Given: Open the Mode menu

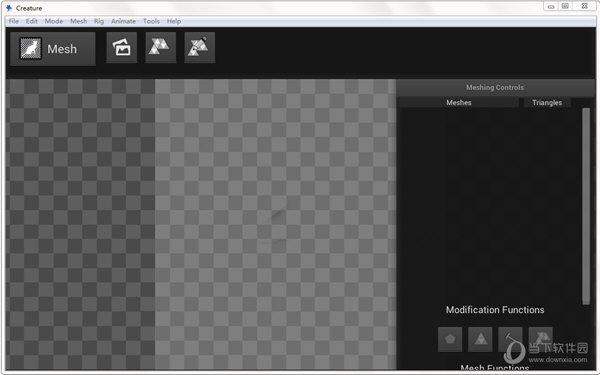Looking at the screenshot, I should pyautogui.click(x=54, y=21).
